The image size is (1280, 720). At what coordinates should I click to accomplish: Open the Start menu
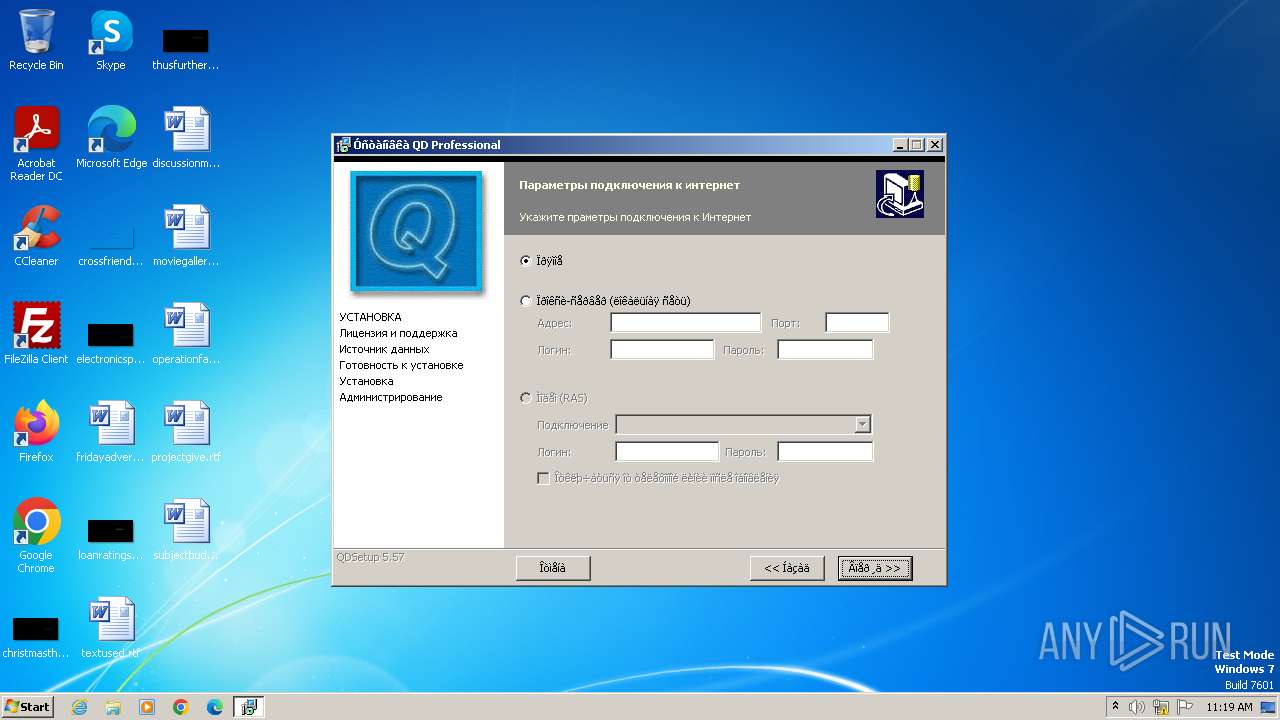pyautogui.click(x=28, y=707)
